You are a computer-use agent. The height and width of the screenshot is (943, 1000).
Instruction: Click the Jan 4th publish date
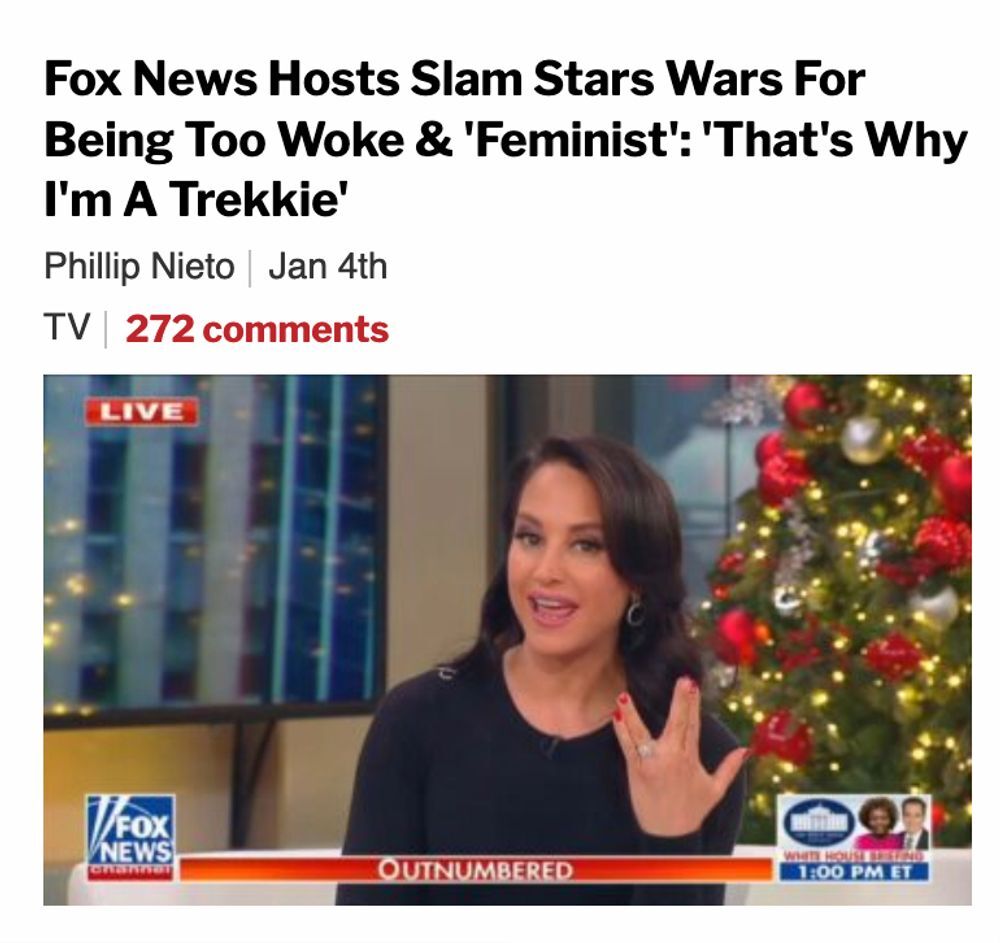click(x=328, y=267)
